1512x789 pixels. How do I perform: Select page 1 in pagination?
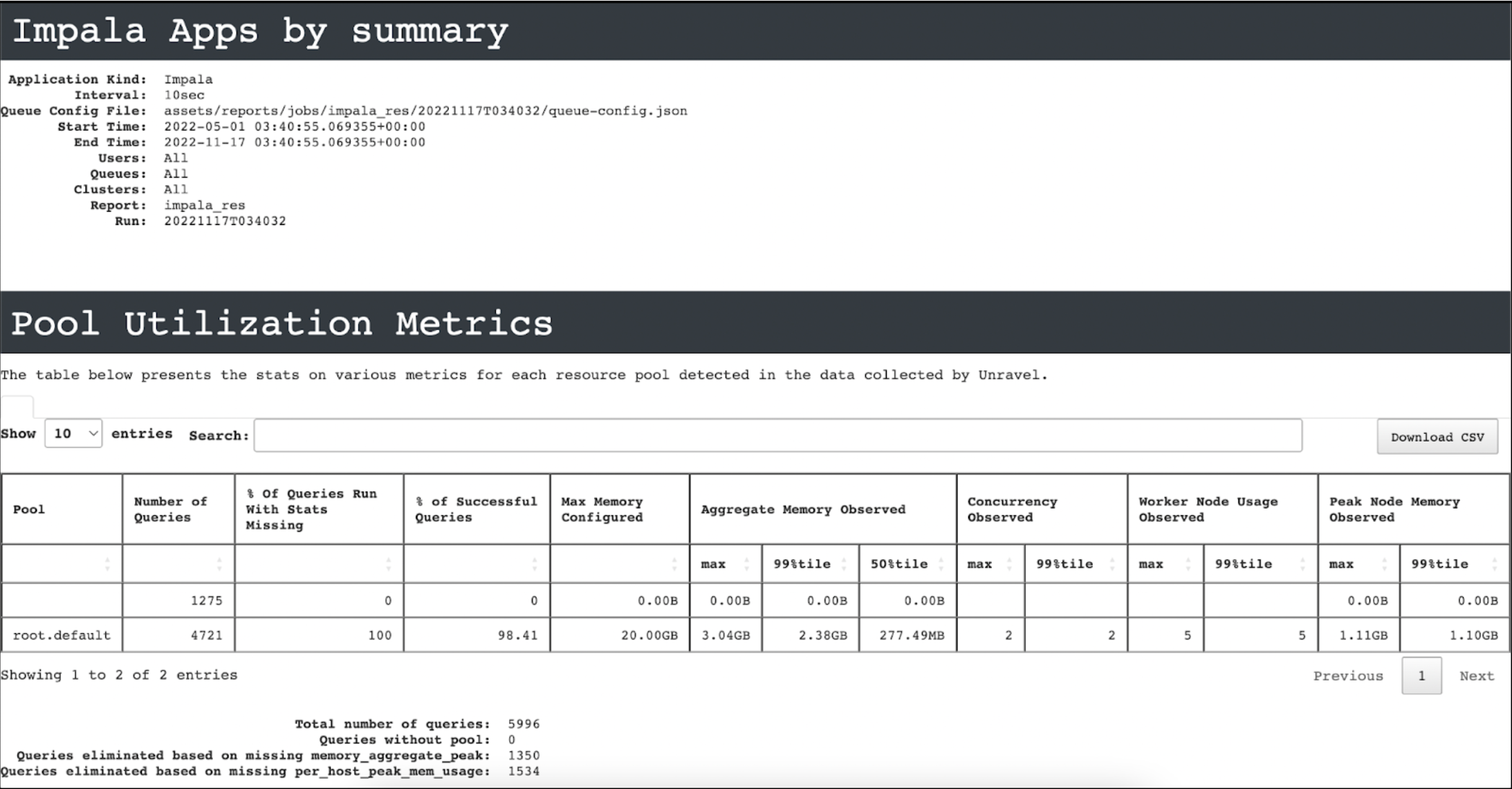[x=1421, y=675]
